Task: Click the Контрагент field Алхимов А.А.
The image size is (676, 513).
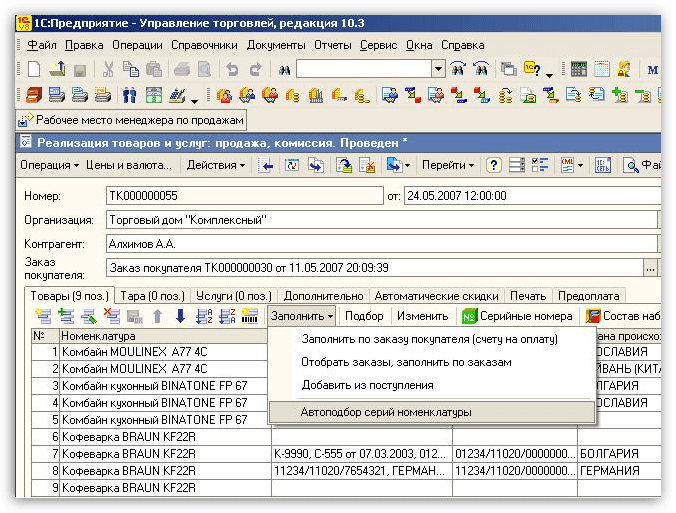Action: click(x=382, y=244)
